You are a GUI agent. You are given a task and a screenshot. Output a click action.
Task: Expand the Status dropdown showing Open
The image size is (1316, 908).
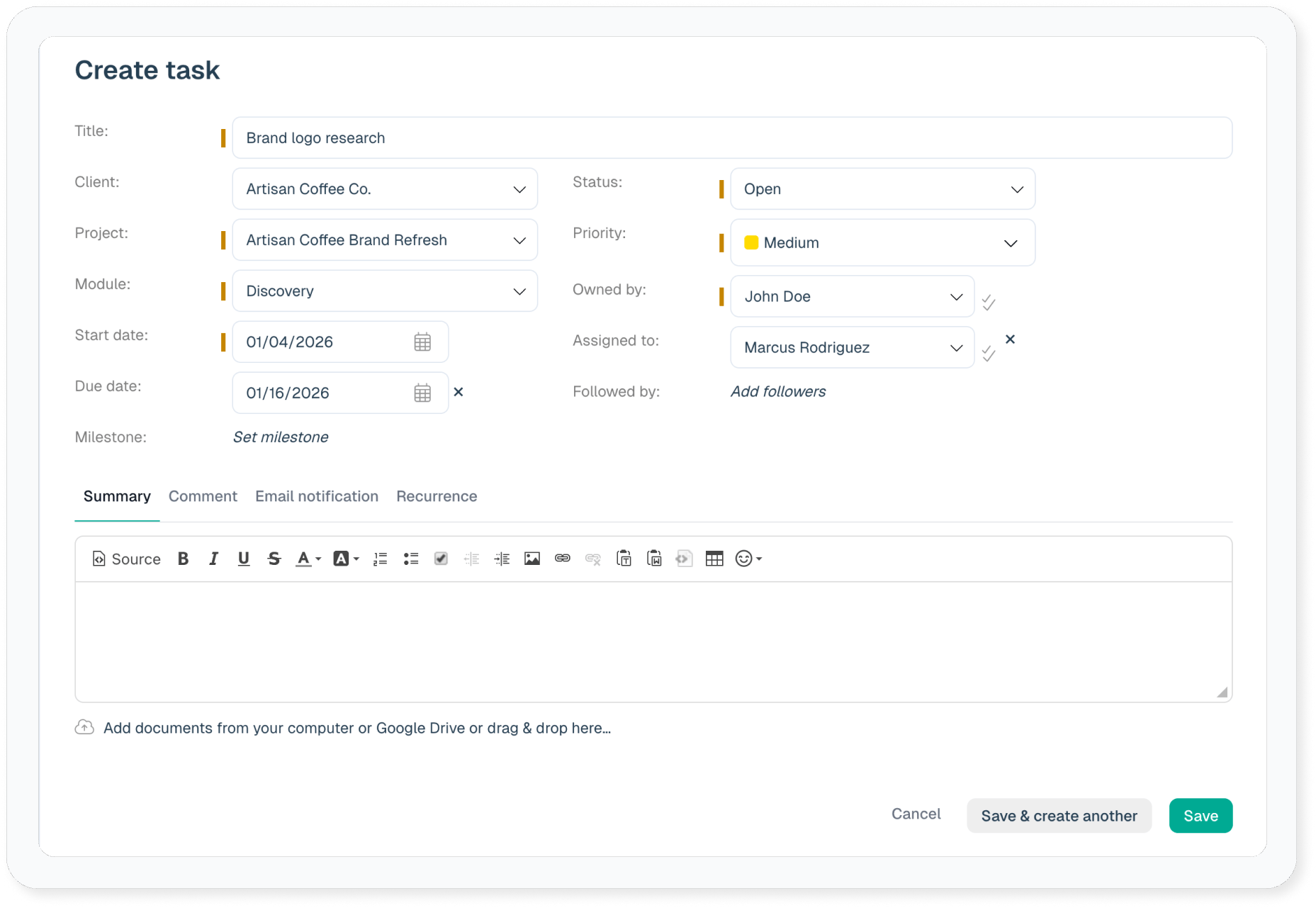point(882,189)
